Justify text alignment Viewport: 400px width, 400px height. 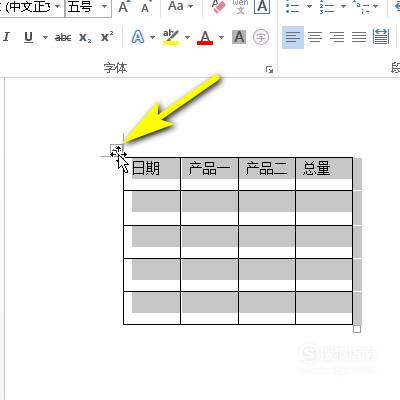(359, 37)
